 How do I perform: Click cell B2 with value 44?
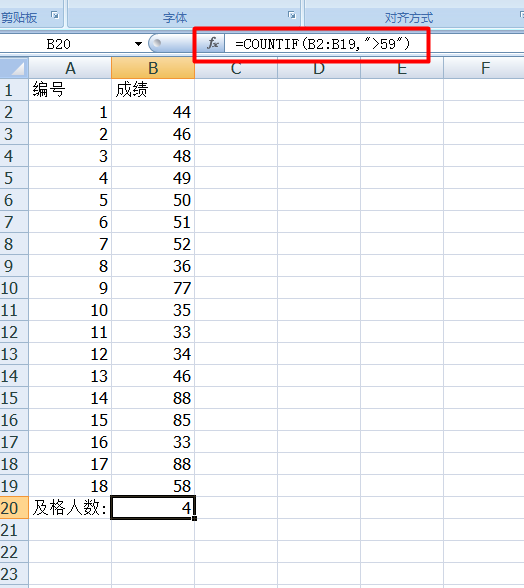click(x=153, y=112)
